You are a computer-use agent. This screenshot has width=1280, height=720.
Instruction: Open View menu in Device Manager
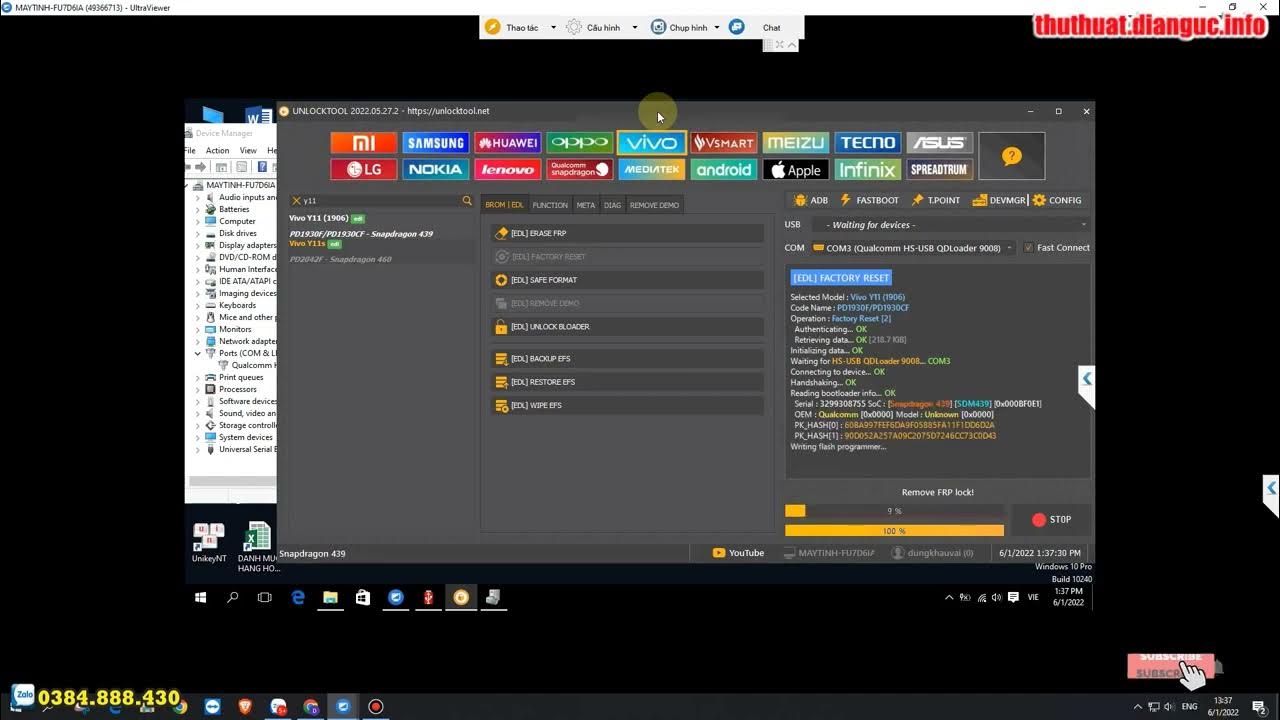[x=248, y=150]
